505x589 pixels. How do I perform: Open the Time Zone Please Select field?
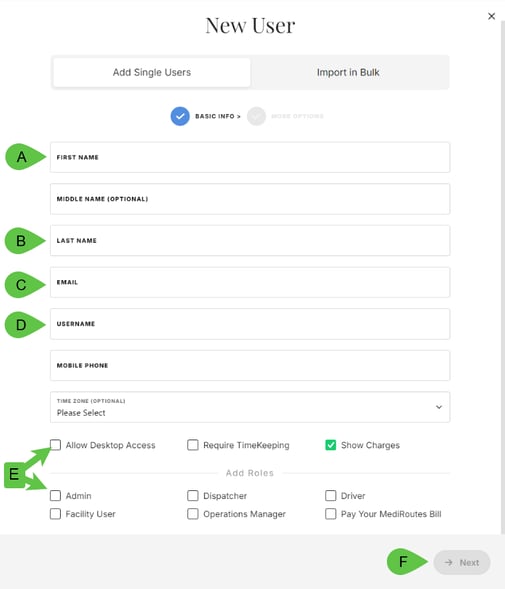click(x=250, y=407)
